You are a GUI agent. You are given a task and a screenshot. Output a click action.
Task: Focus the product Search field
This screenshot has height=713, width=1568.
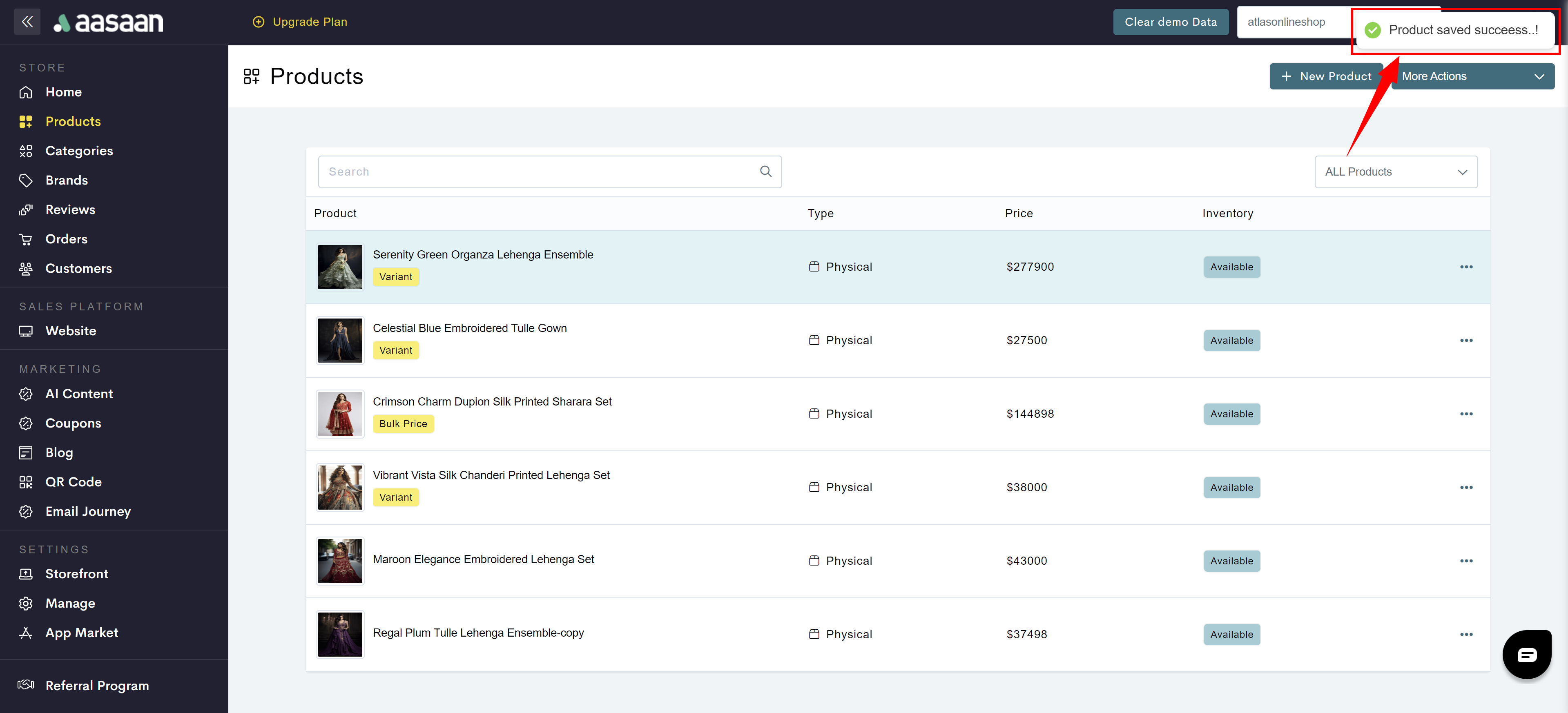[535, 172]
